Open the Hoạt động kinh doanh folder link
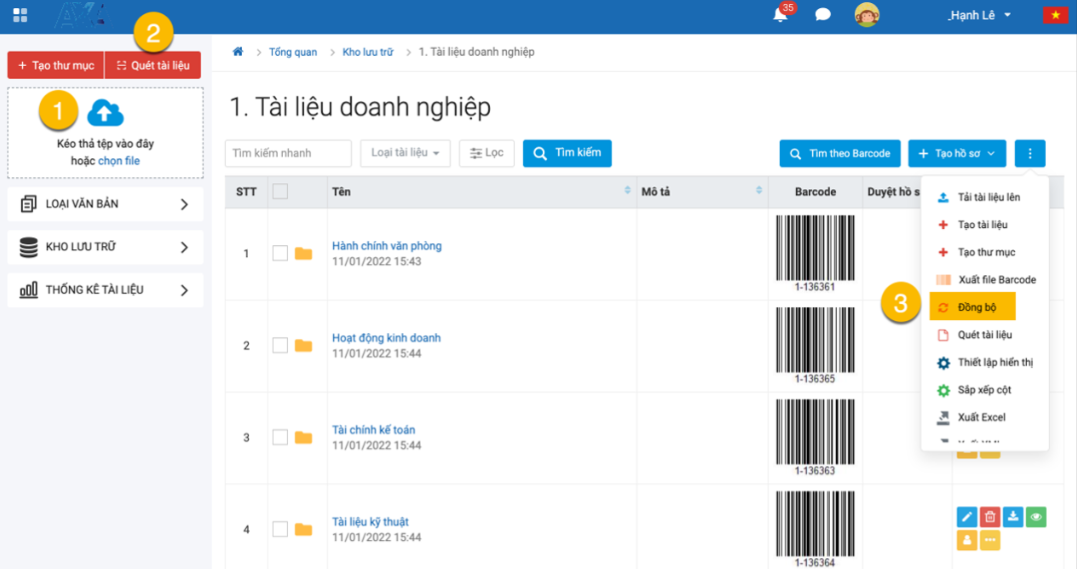1077x569 pixels. [x=386, y=338]
